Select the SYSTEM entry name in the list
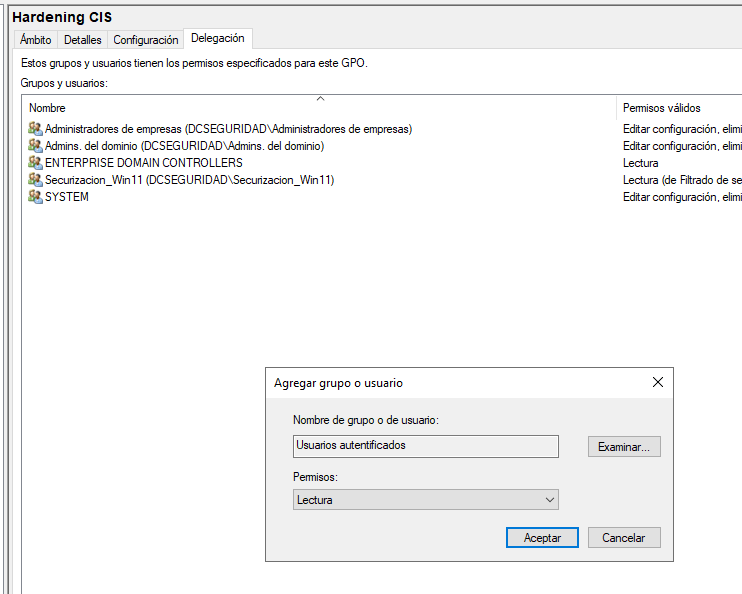The image size is (742, 594). (67, 197)
